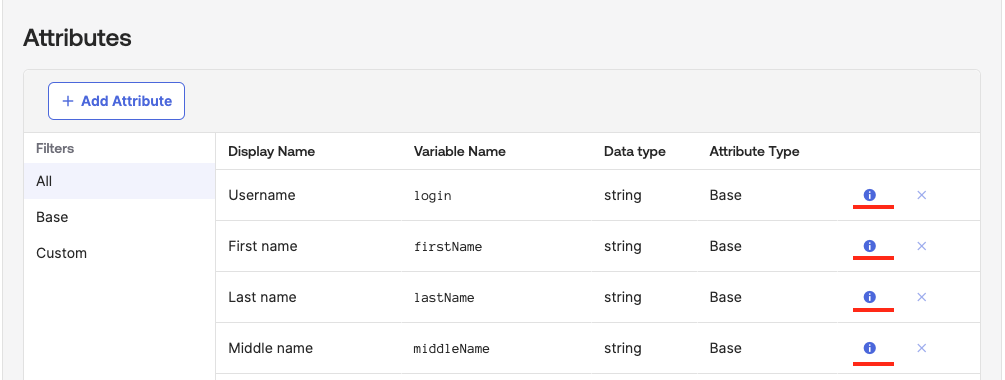Open info icon for First name row
The image size is (1005, 380).
point(869,246)
